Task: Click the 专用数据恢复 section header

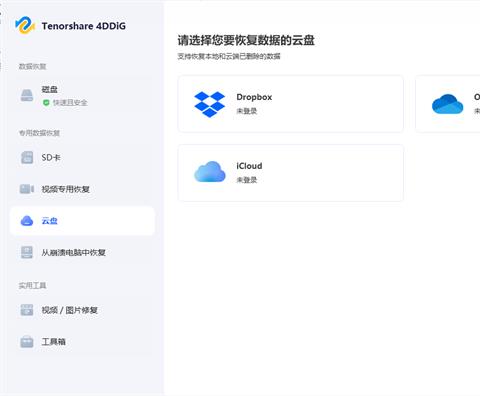Action: point(39,133)
